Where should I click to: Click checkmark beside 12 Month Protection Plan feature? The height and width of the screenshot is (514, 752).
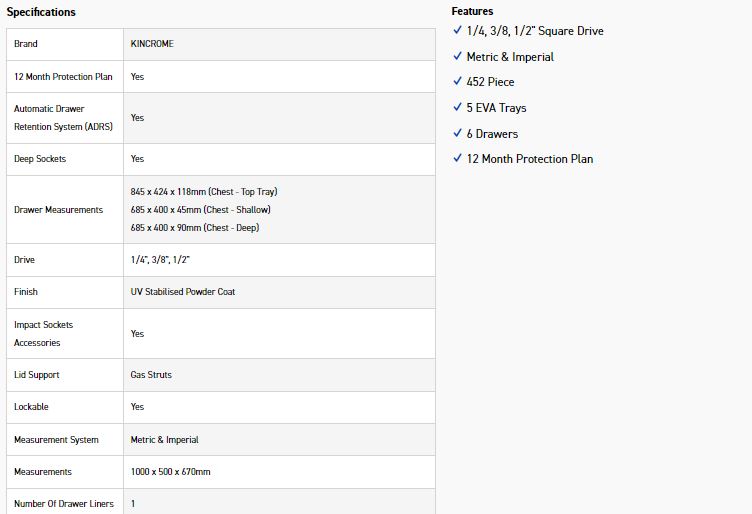457,159
